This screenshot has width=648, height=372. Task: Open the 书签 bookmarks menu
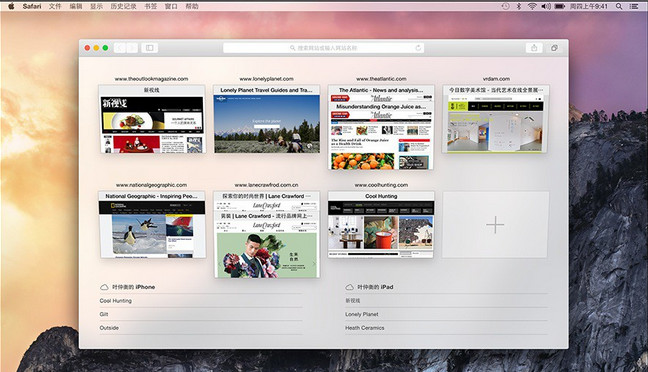(x=150, y=6)
